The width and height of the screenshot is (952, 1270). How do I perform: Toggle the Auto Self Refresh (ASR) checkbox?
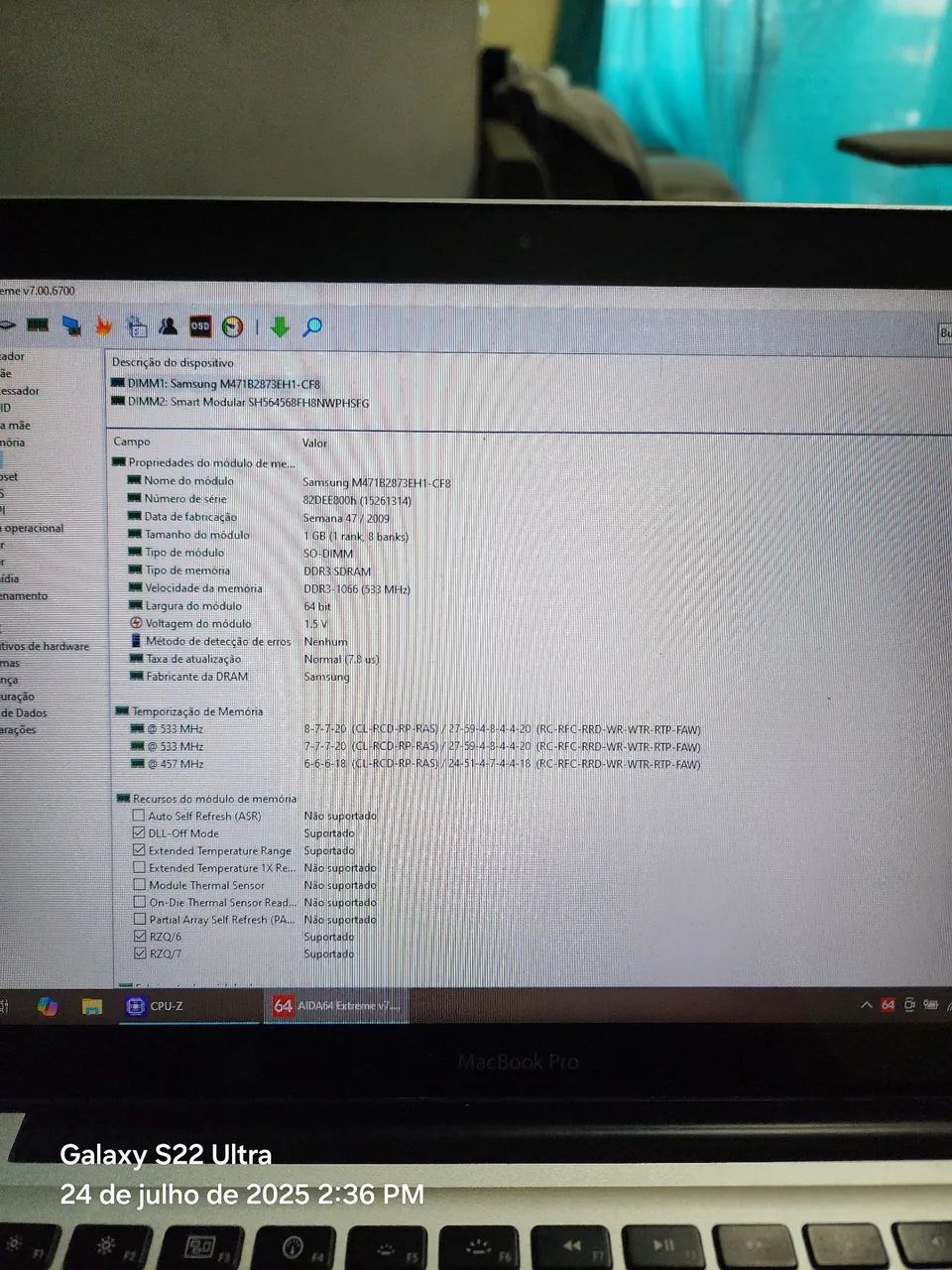[139, 816]
